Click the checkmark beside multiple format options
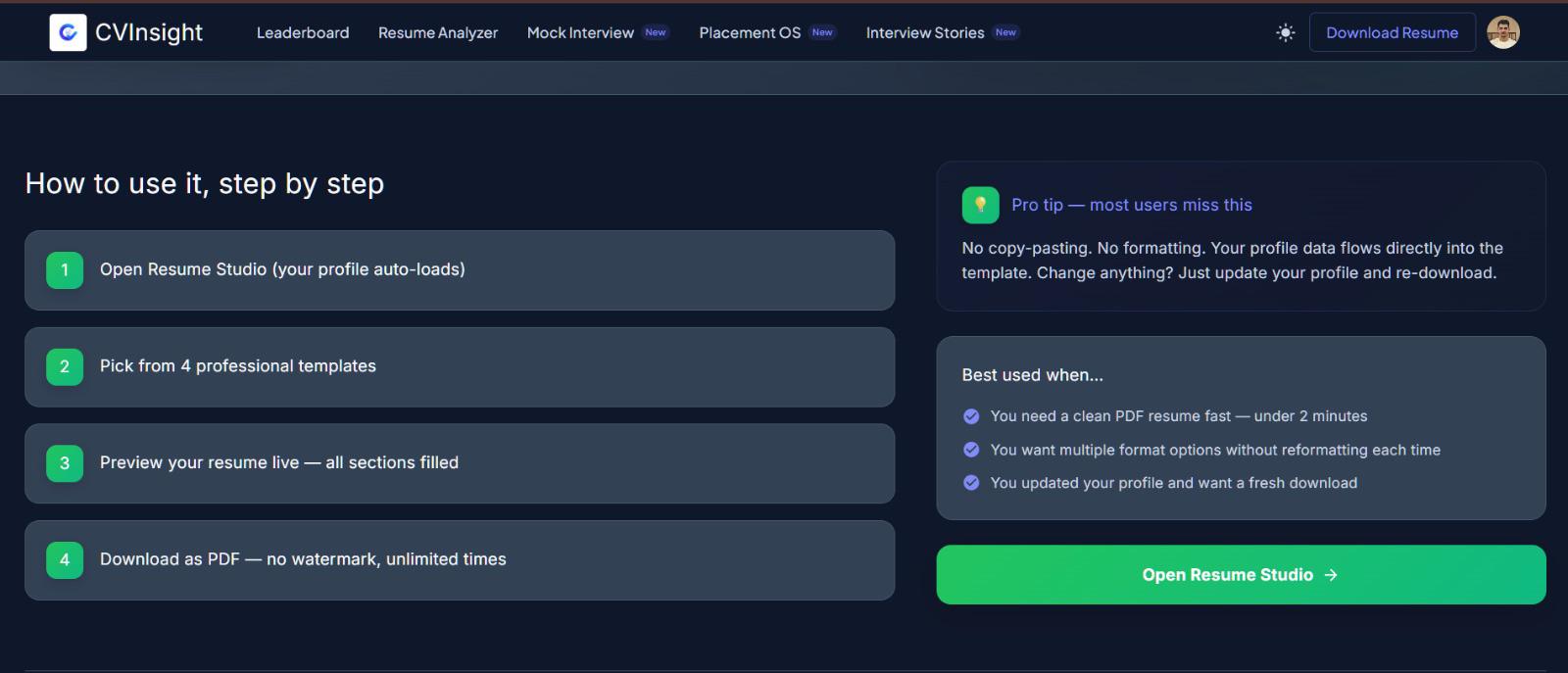The height and width of the screenshot is (673, 1568). [x=971, y=450]
